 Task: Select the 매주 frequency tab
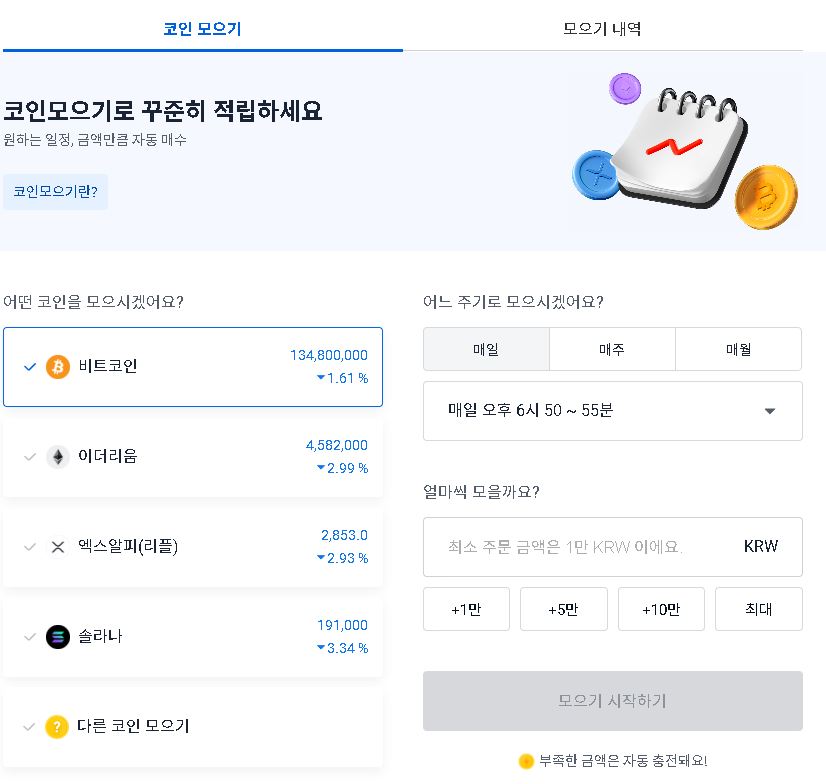[613, 348]
